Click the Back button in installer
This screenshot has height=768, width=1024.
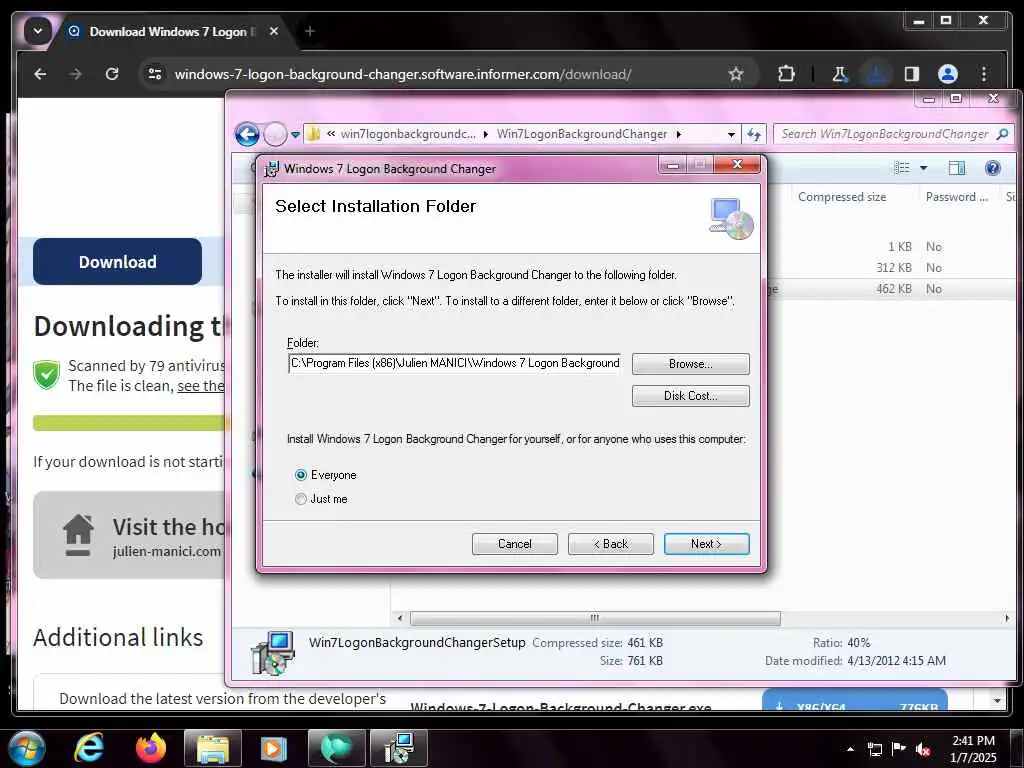(x=610, y=543)
